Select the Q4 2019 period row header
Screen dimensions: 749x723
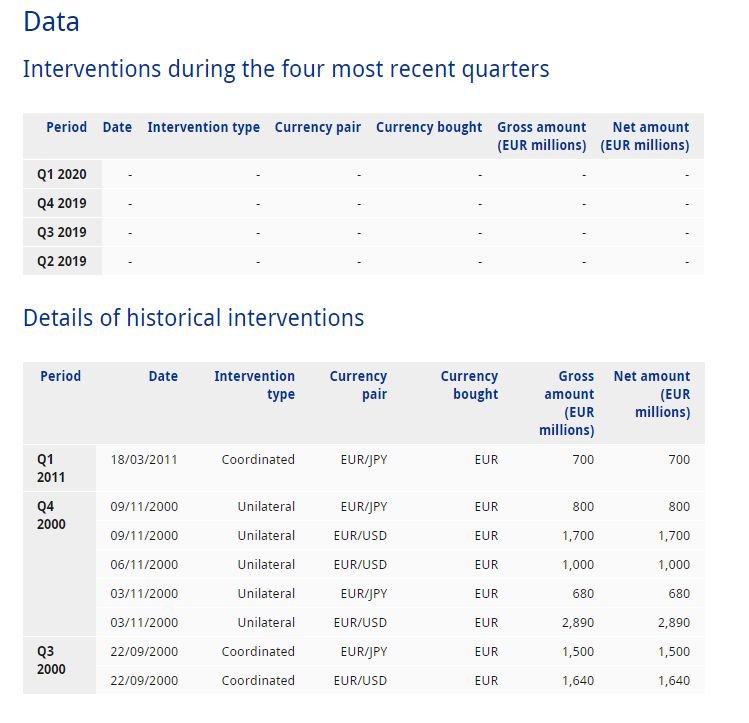point(62,203)
